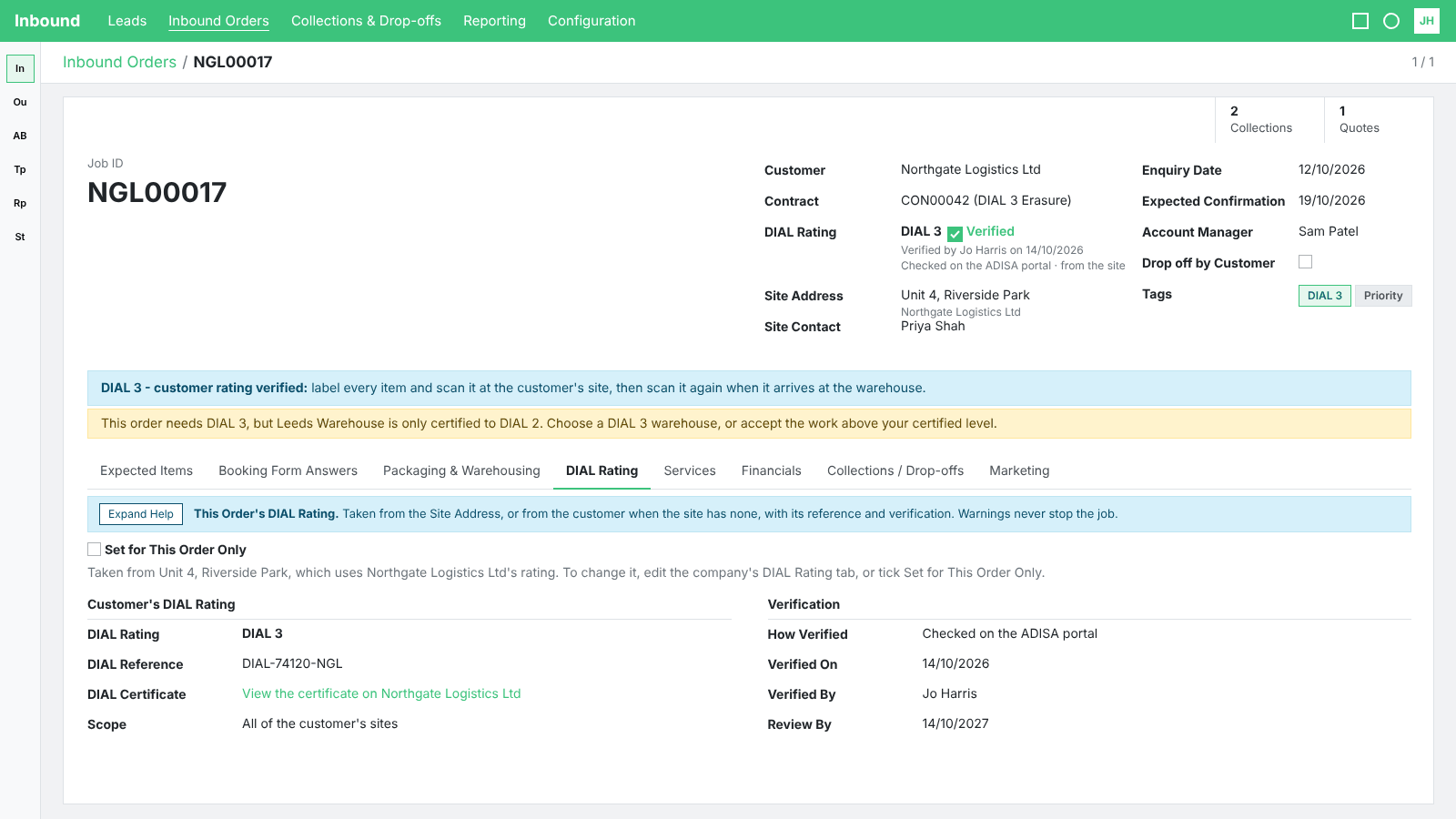Click the Northgate Logistics Ltd customer value

coord(970,169)
